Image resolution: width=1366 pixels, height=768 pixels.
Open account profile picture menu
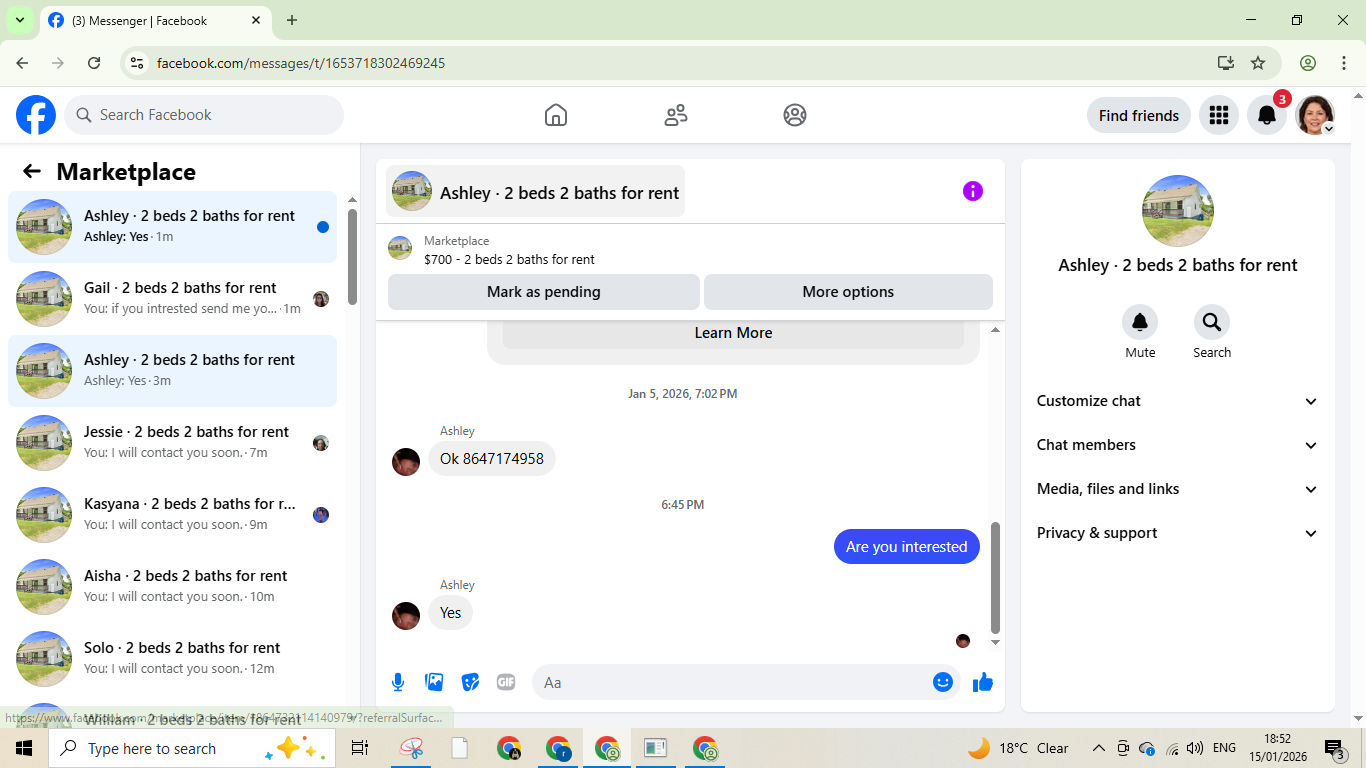click(x=1315, y=115)
